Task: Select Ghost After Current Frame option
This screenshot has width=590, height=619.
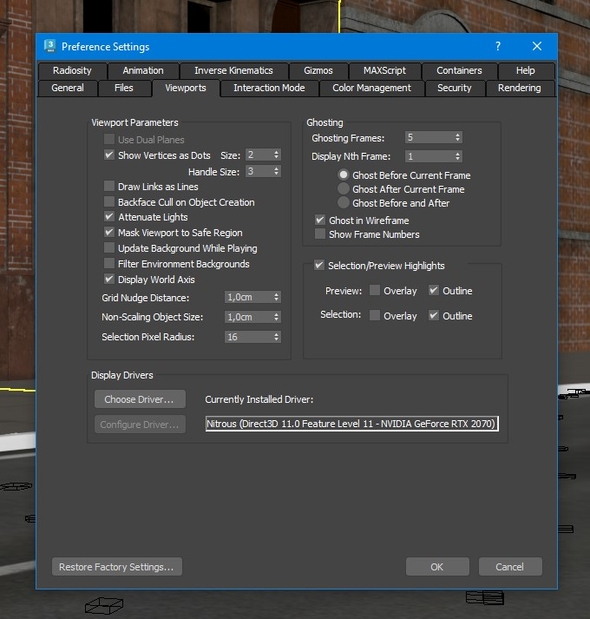Action: pyautogui.click(x=343, y=189)
